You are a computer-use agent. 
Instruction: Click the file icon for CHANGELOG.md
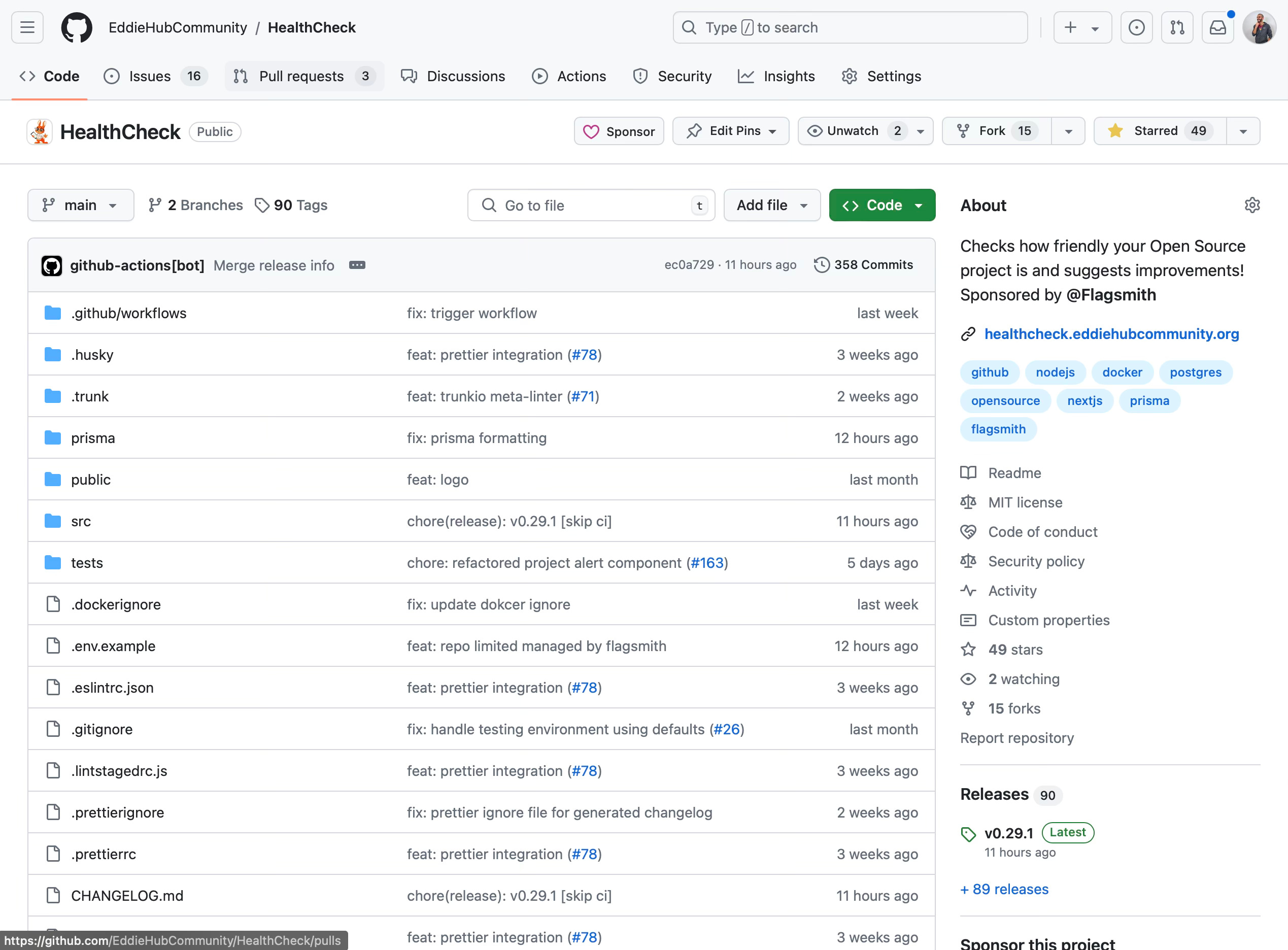pyautogui.click(x=53, y=895)
